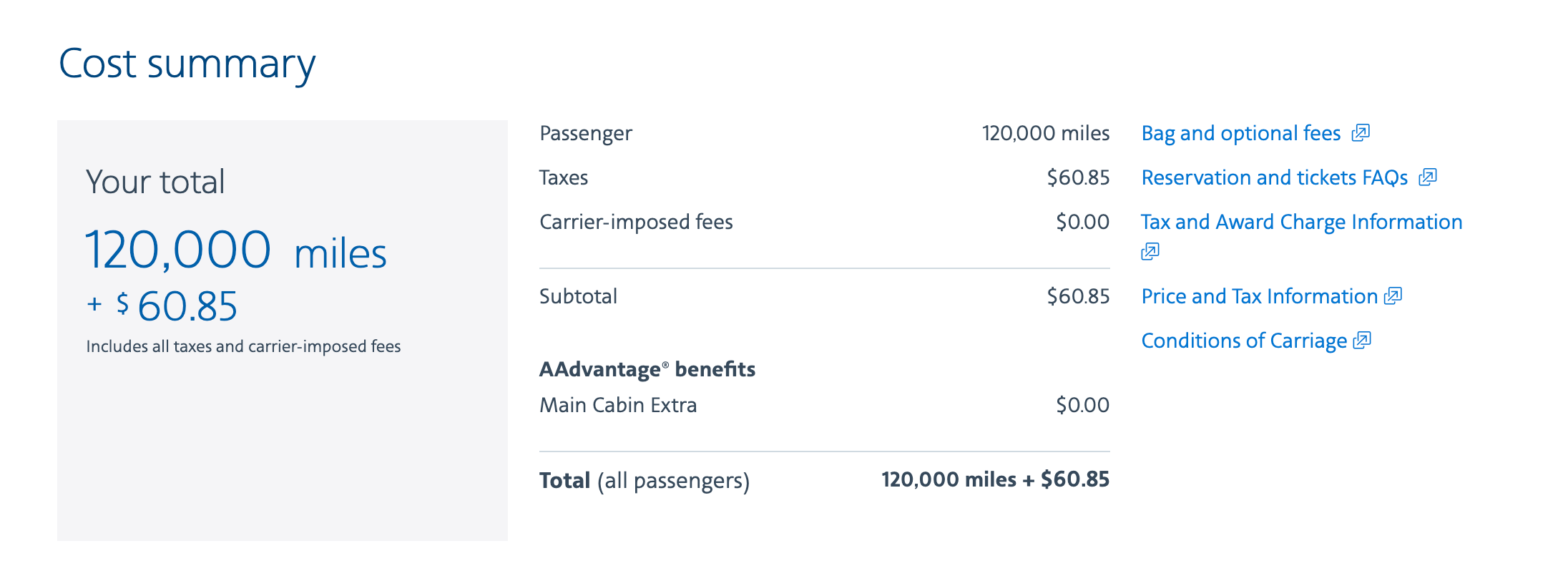Click the Carrier-imposed fees label

636,223
